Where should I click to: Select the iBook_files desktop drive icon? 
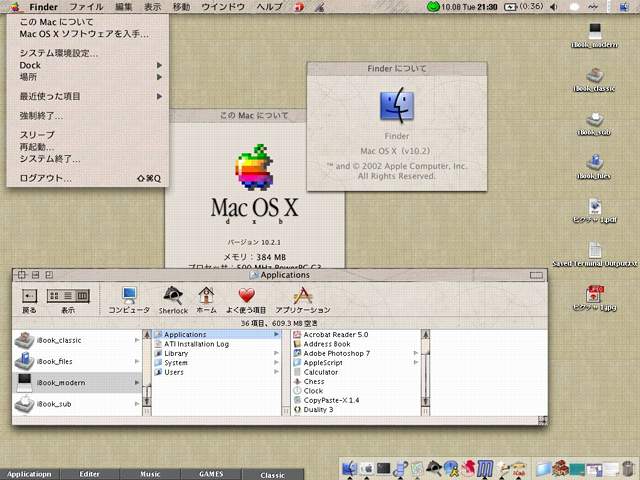[x=594, y=167]
